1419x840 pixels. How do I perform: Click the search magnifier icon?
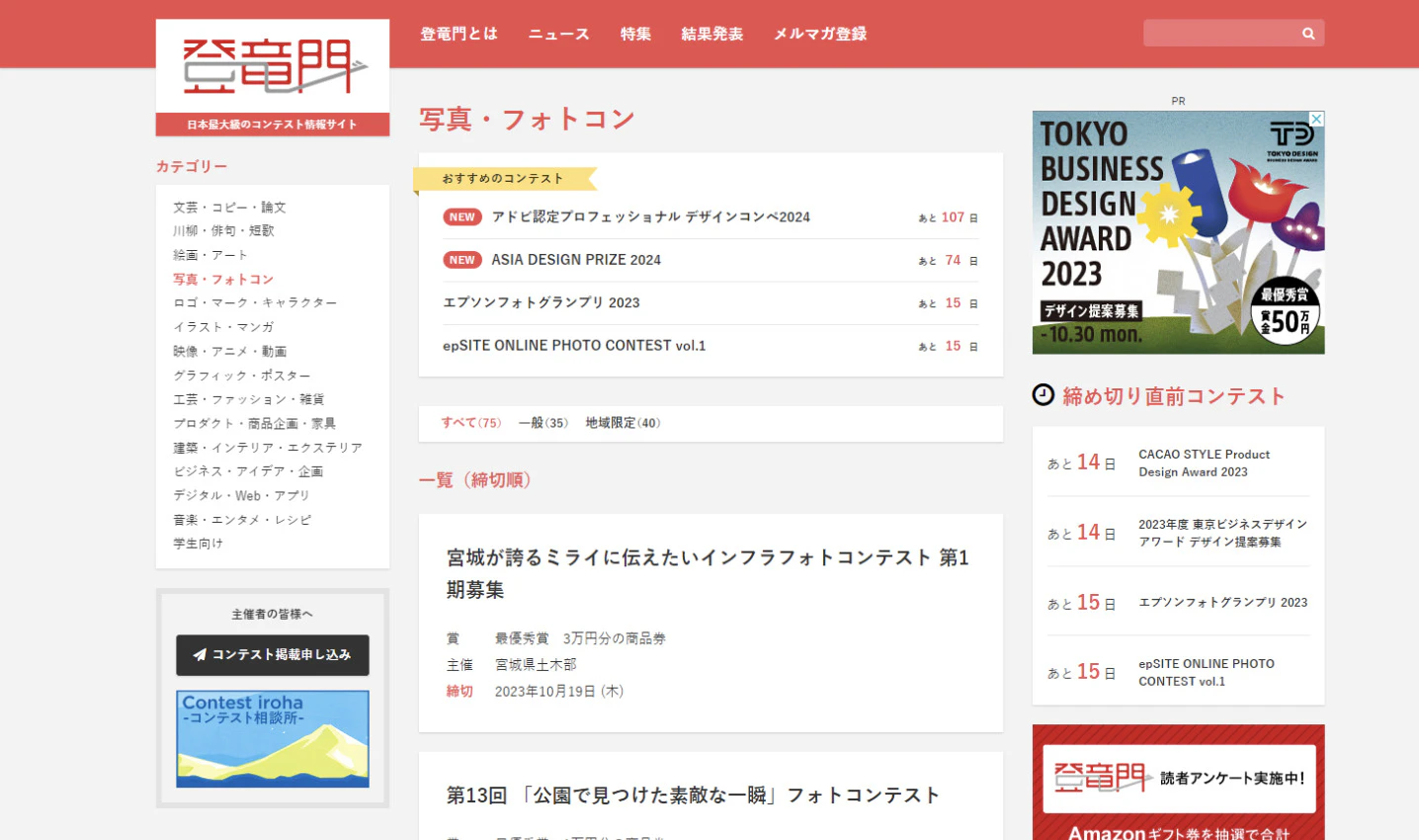1308,34
